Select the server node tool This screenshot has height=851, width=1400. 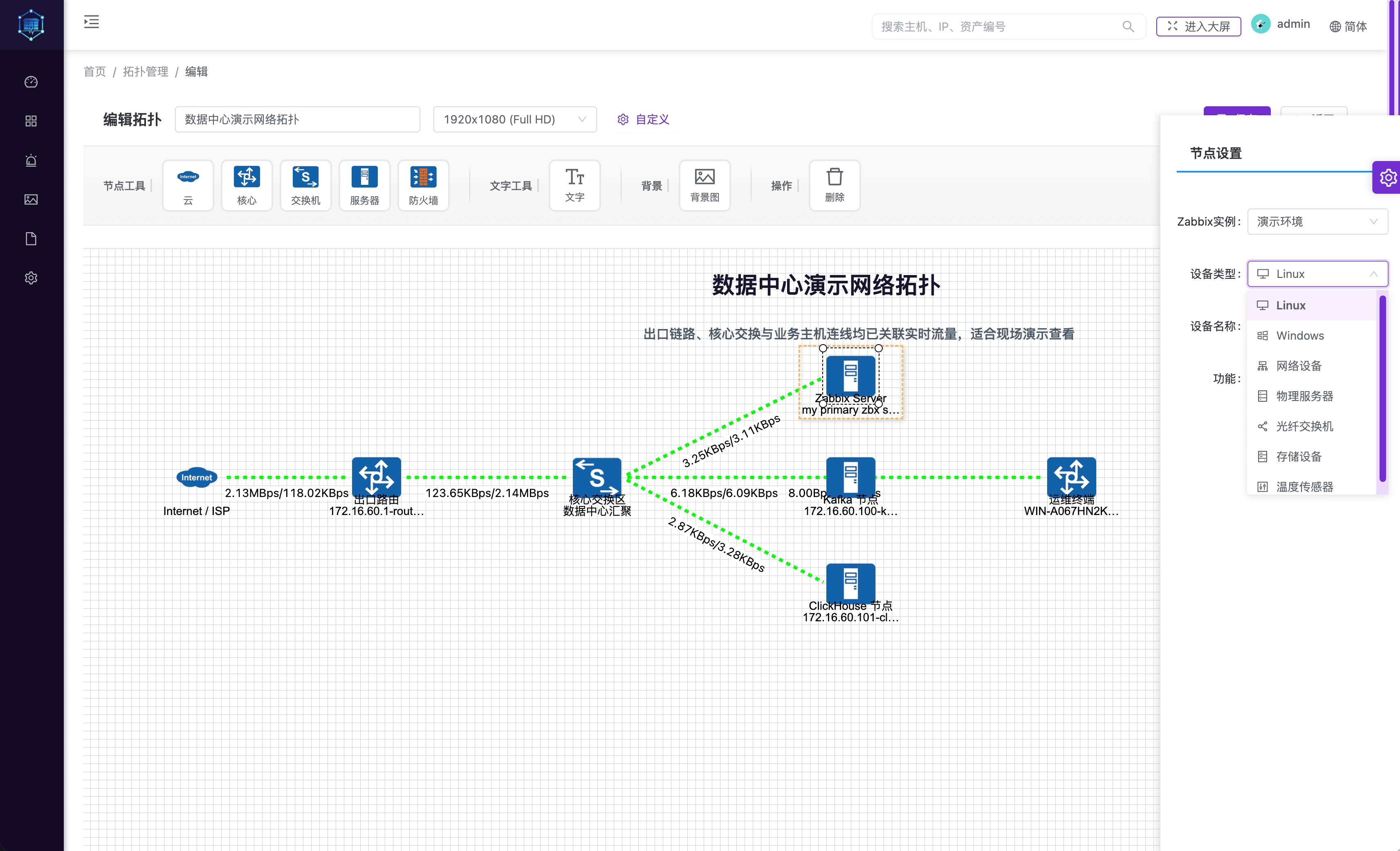click(x=364, y=185)
